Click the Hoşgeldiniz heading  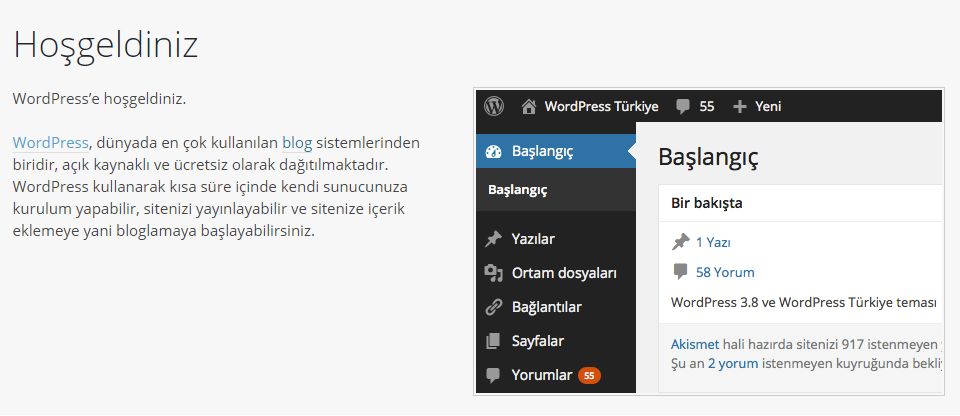(106, 46)
